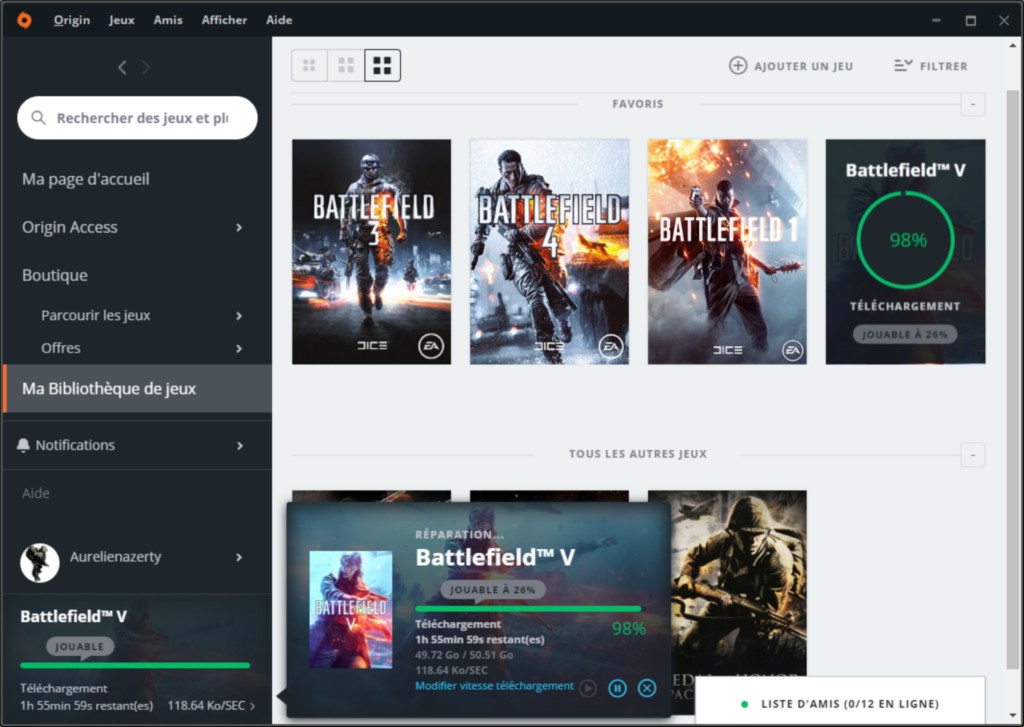The height and width of the screenshot is (727, 1024).
Task: Click the Battlefield V 98% download circle
Action: coord(905,240)
